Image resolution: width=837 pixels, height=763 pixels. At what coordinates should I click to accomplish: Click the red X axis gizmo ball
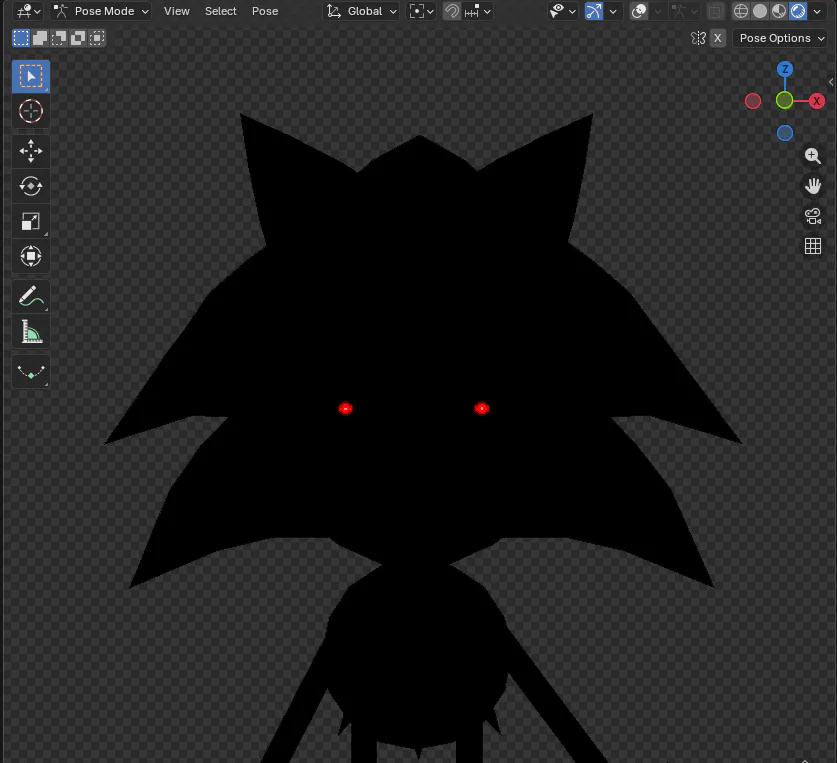point(817,101)
